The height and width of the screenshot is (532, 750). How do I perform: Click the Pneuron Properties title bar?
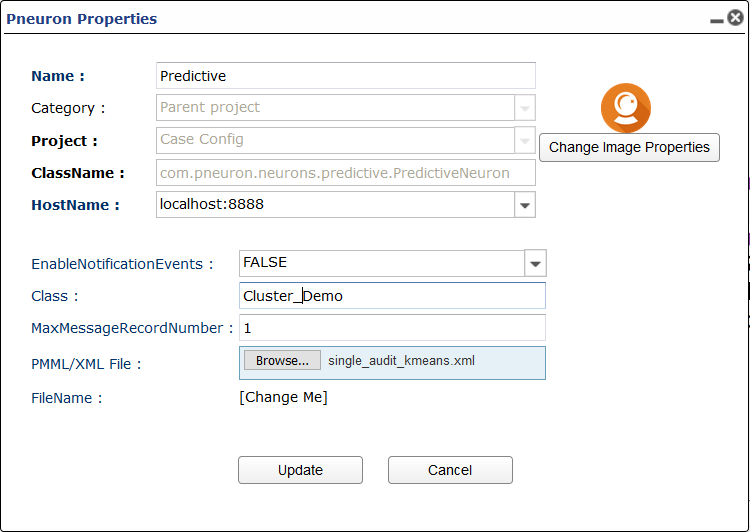[x=356, y=19]
